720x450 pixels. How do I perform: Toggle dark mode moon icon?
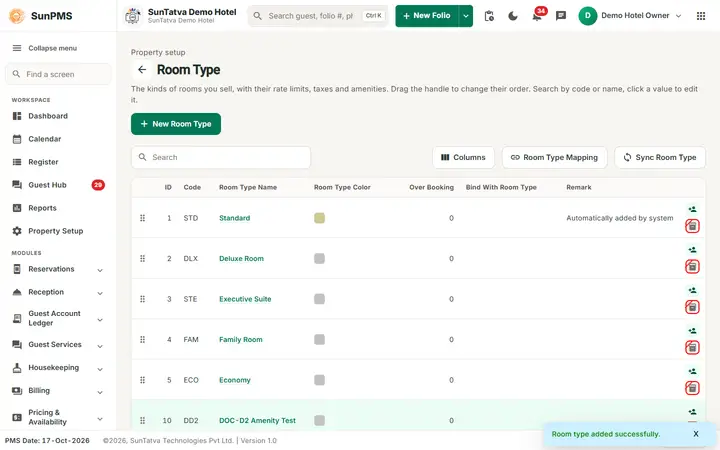tap(513, 16)
